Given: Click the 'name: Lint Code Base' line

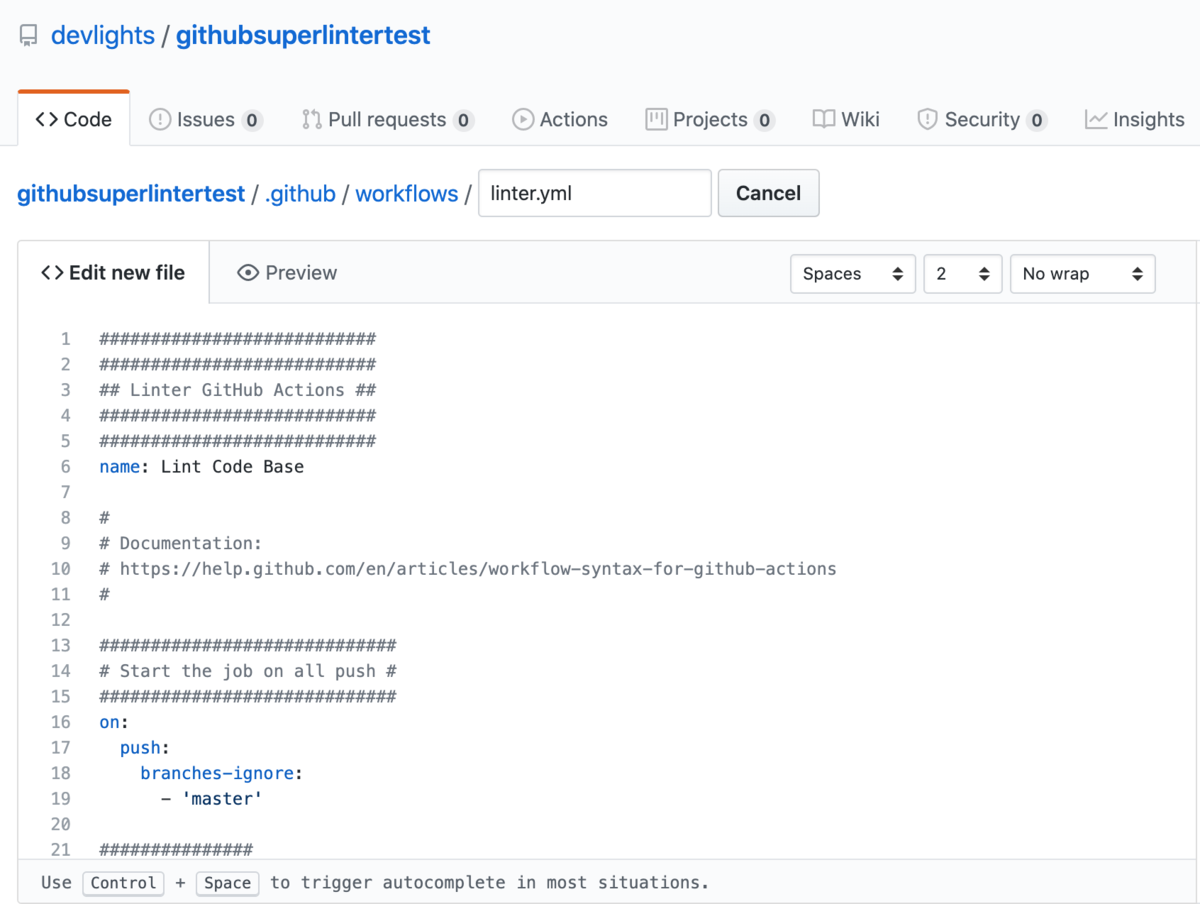Looking at the screenshot, I should pyautogui.click(x=202, y=467).
